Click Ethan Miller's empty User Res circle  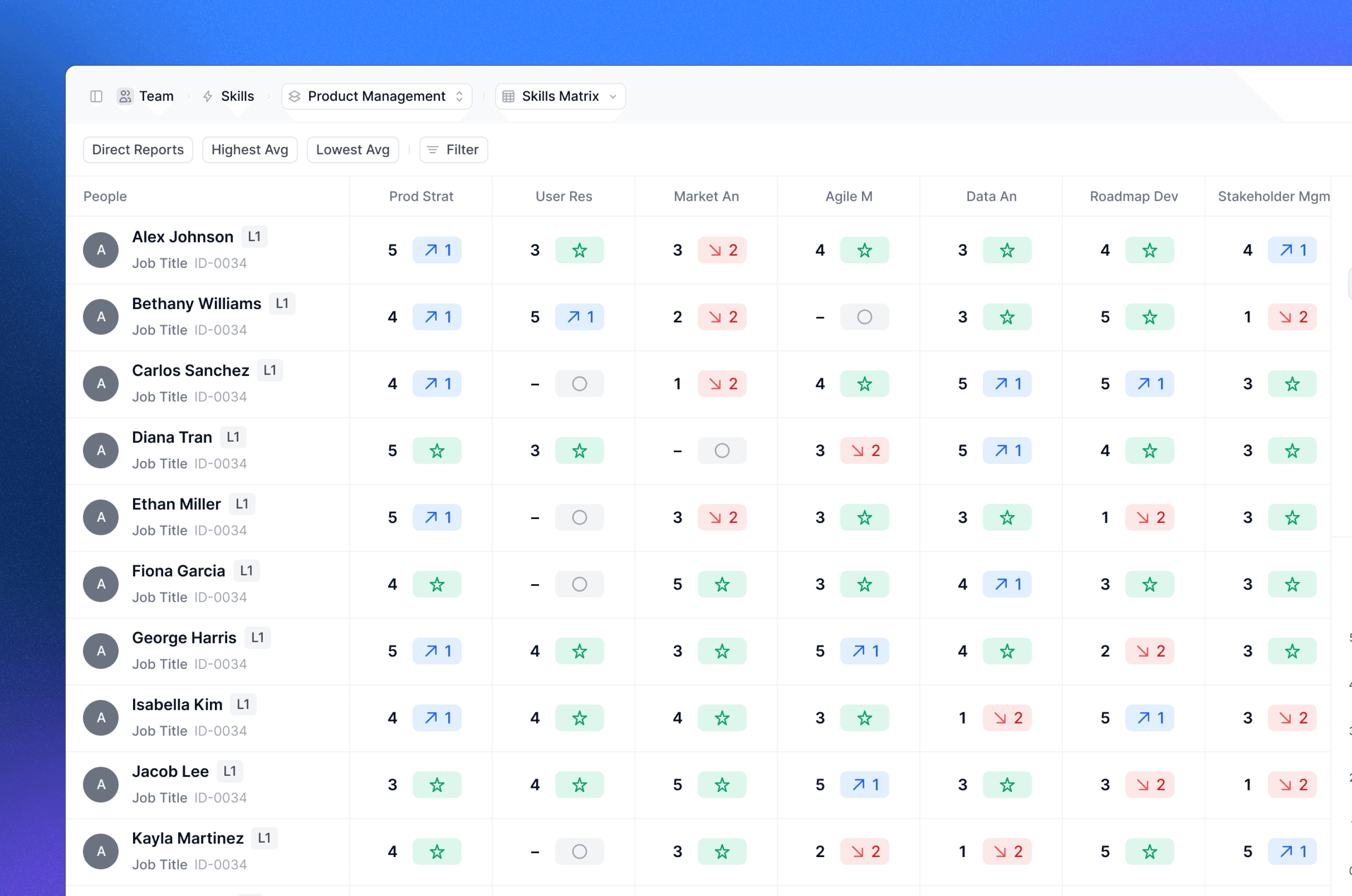(579, 518)
